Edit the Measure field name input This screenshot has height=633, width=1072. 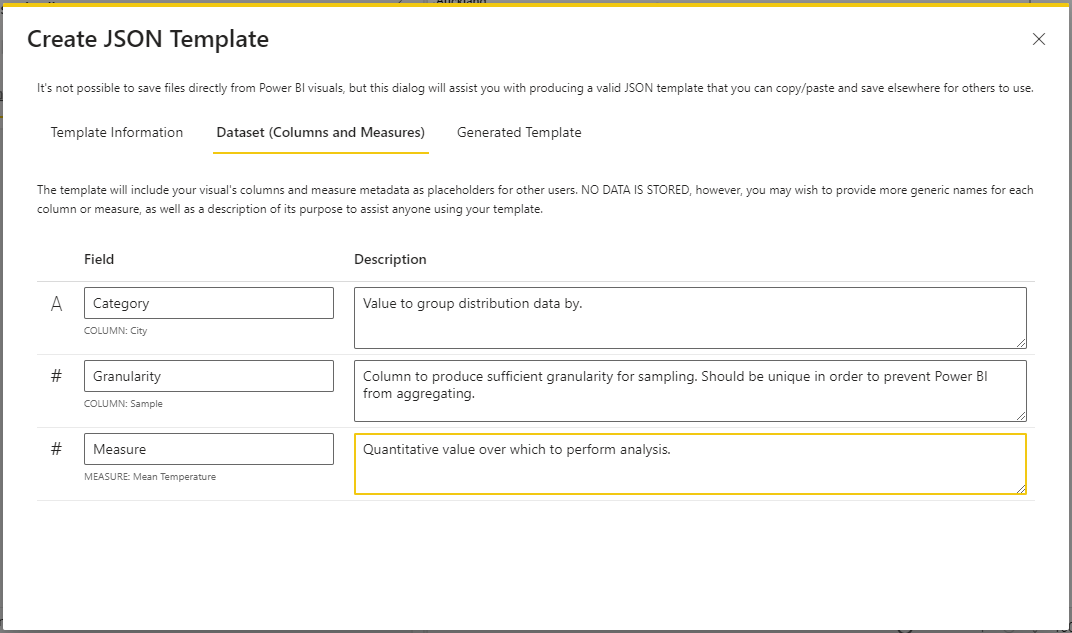point(209,449)
